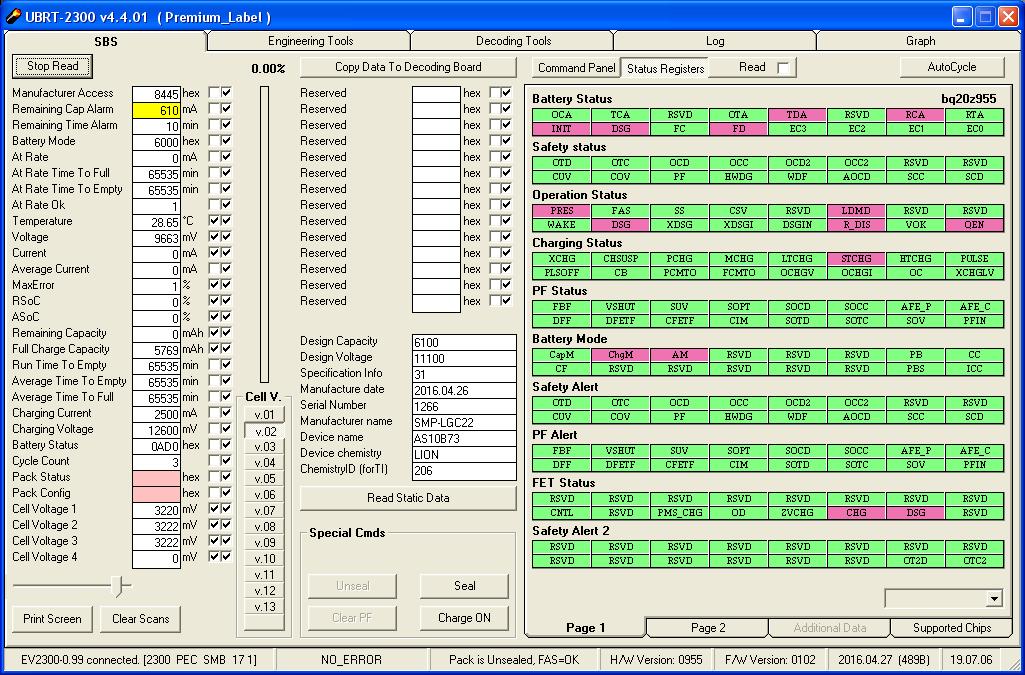The width and height of the screenshot is (1025, 675).
Task: Click NO_ERROR in the status bar
Action: pyautogui.click(x=351, y=660)
